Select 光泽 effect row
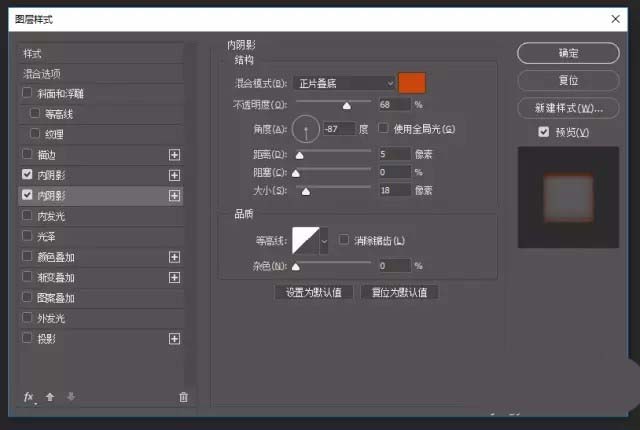Image resolution: width=640 pixels, height=430 pixels. pos(101,237)
